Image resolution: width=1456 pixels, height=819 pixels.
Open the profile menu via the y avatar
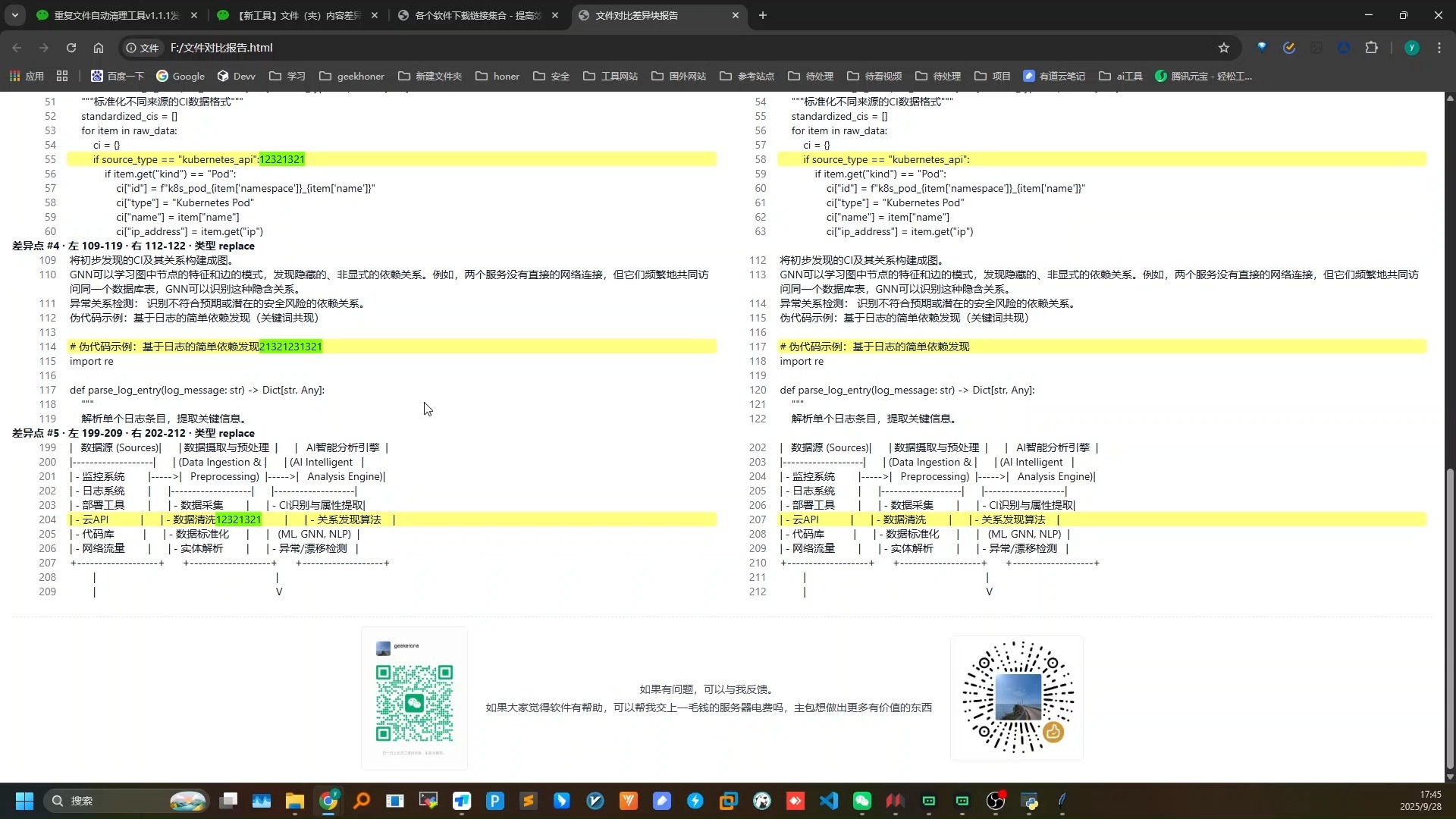(x=1412, y=47)
